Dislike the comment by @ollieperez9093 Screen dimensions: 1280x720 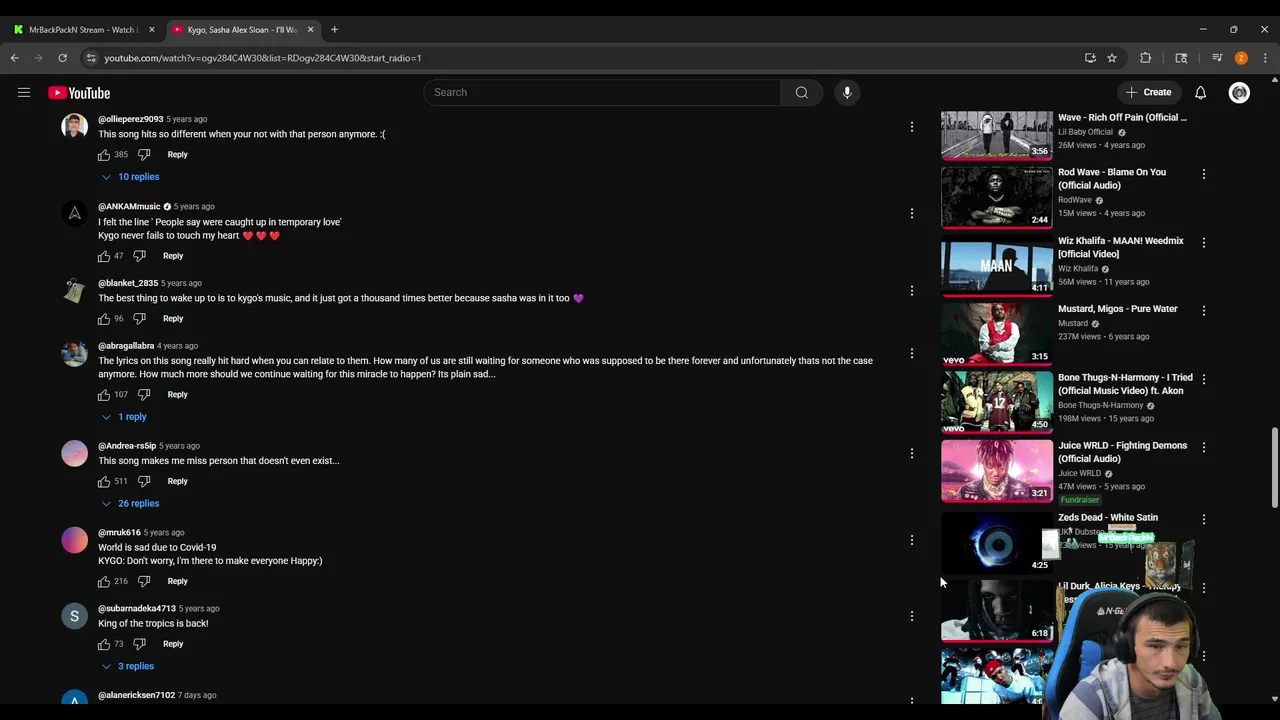(144, 155)
